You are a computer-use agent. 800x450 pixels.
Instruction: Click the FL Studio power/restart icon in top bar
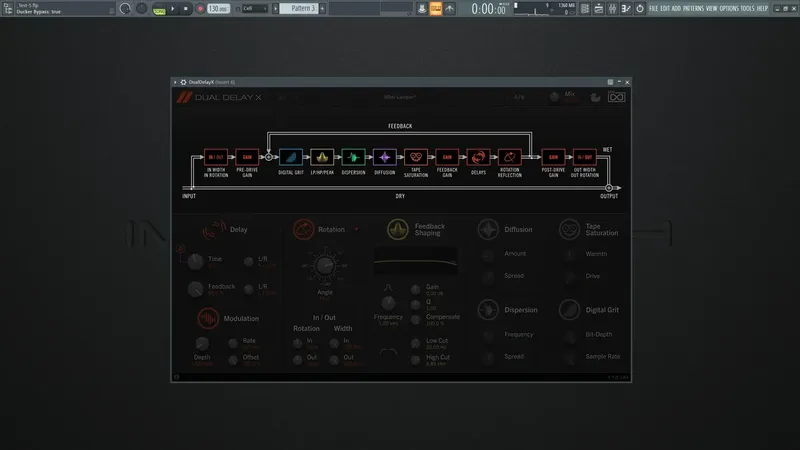[x=640, y=9]
